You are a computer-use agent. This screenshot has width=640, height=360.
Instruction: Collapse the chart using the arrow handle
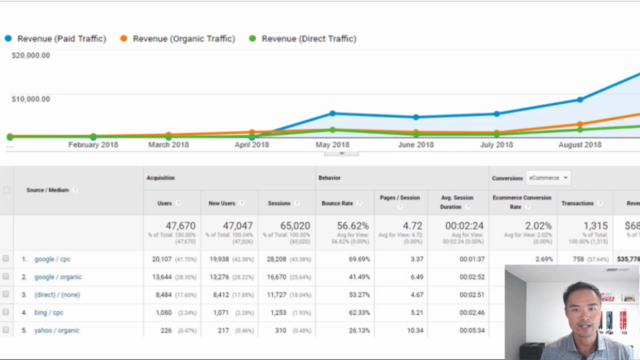(342, 153)
